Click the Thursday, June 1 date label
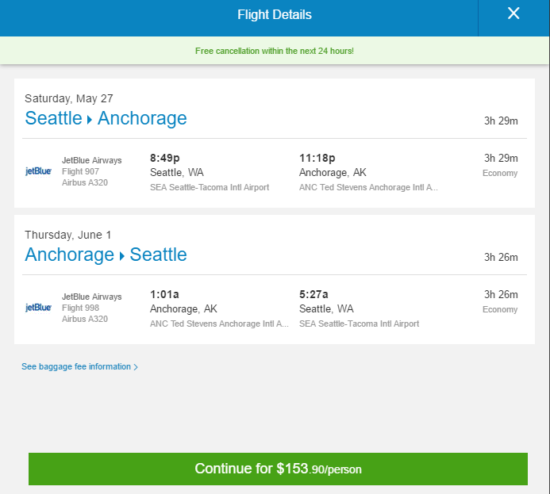 68,235
